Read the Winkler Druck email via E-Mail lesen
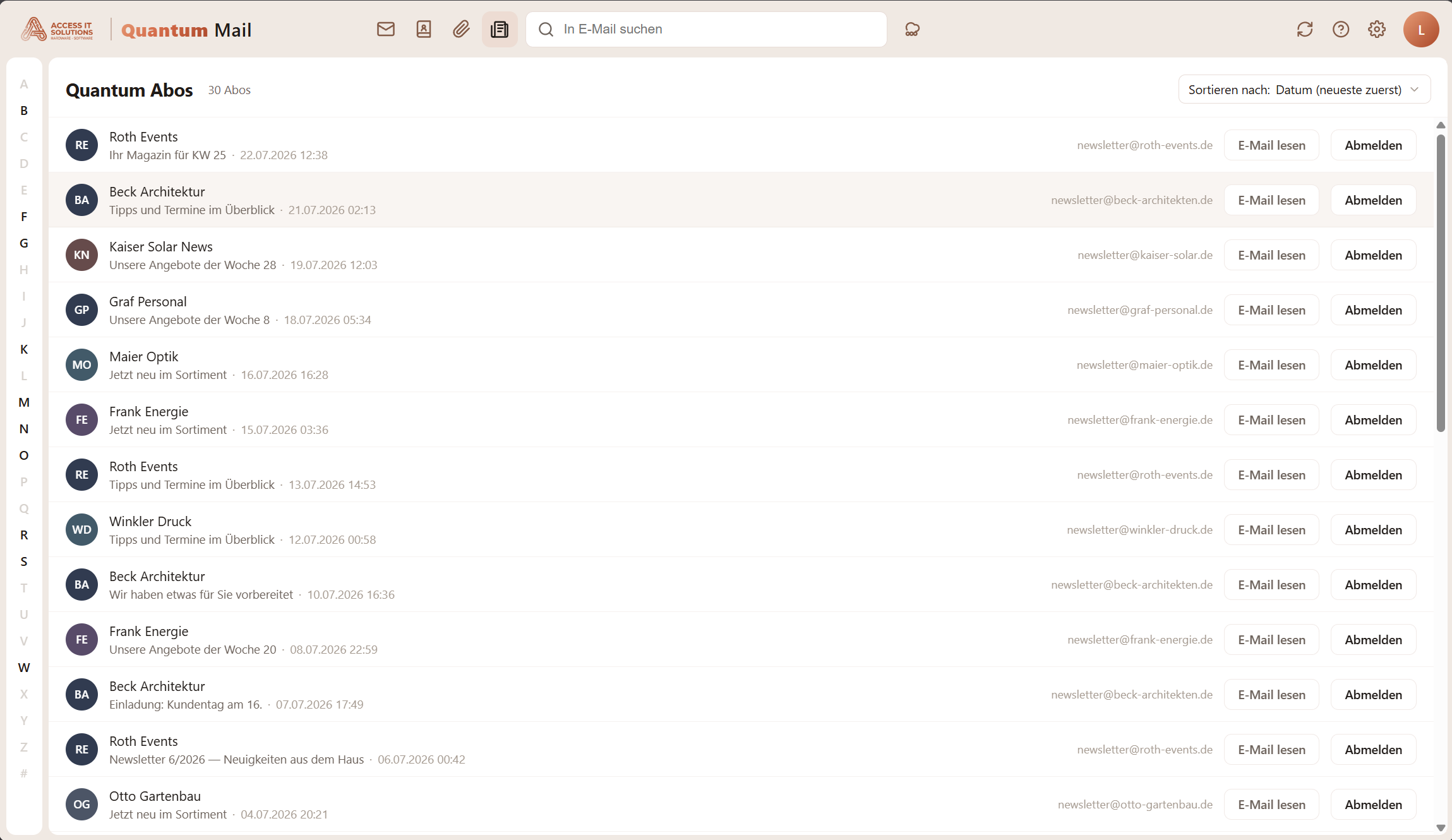Image resolution: width=1452 pixels, height=840 pixels. point(1271,530)
